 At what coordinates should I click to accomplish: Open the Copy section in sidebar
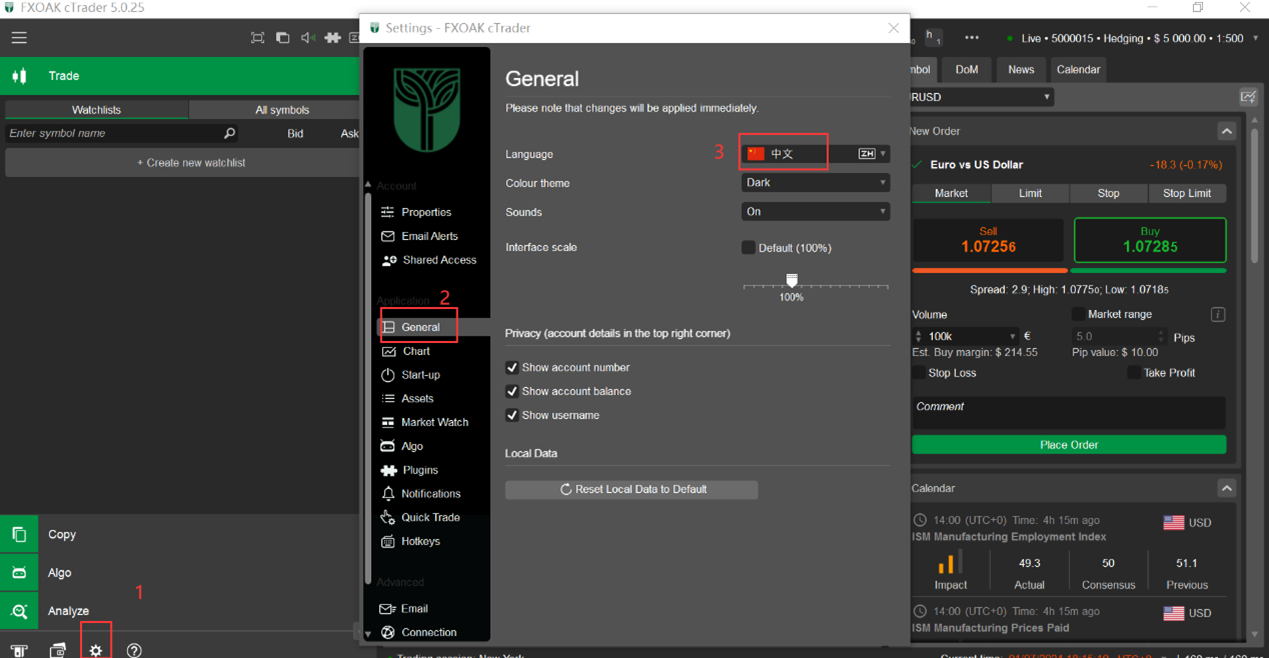click(62, 535)
